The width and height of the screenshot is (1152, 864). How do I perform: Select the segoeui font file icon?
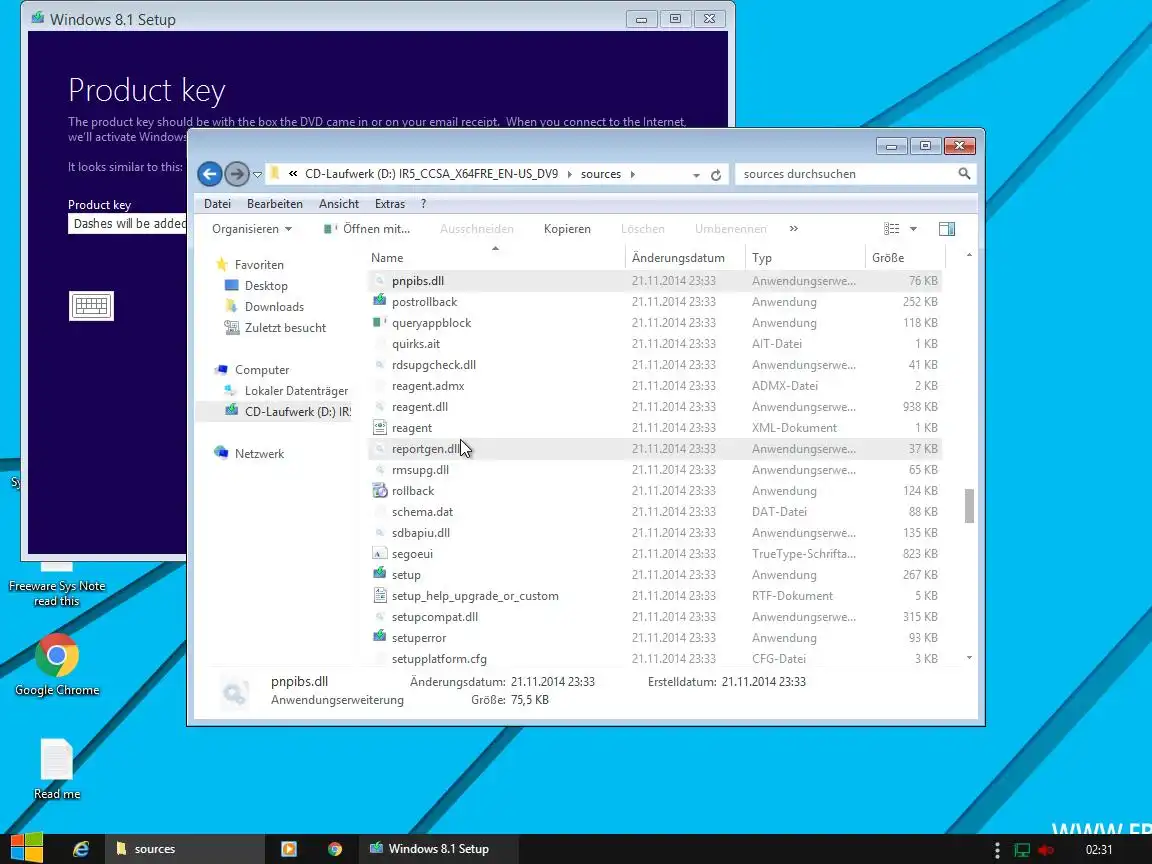pos(379,554)
